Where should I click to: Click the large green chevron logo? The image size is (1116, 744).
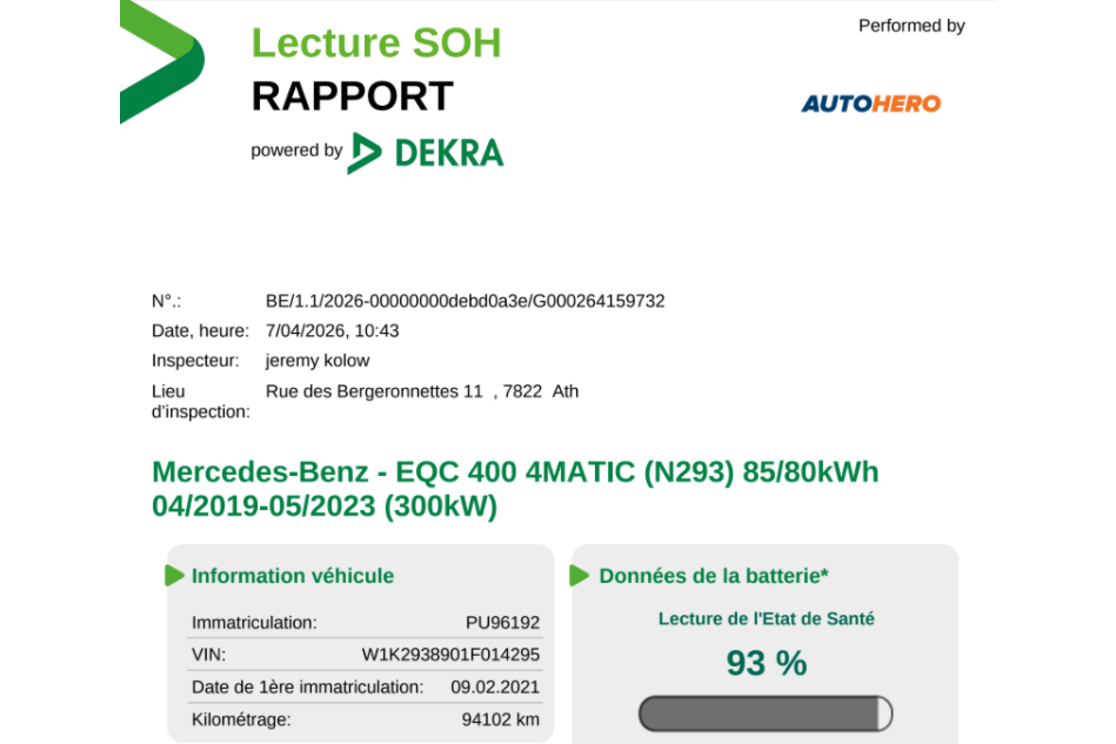coord(162,62)
